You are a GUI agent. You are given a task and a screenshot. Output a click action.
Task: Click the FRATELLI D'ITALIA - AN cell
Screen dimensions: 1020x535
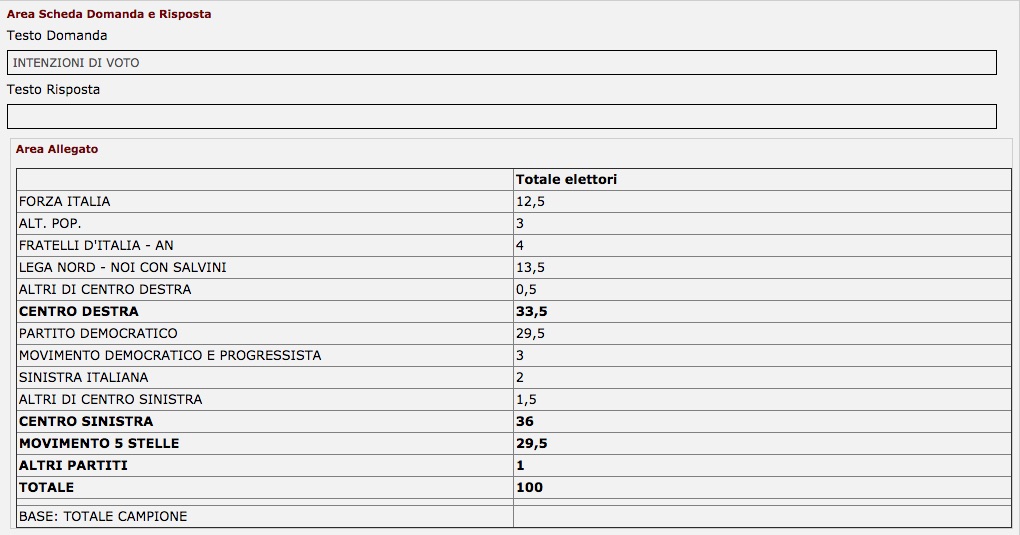[x=265, y=246]
